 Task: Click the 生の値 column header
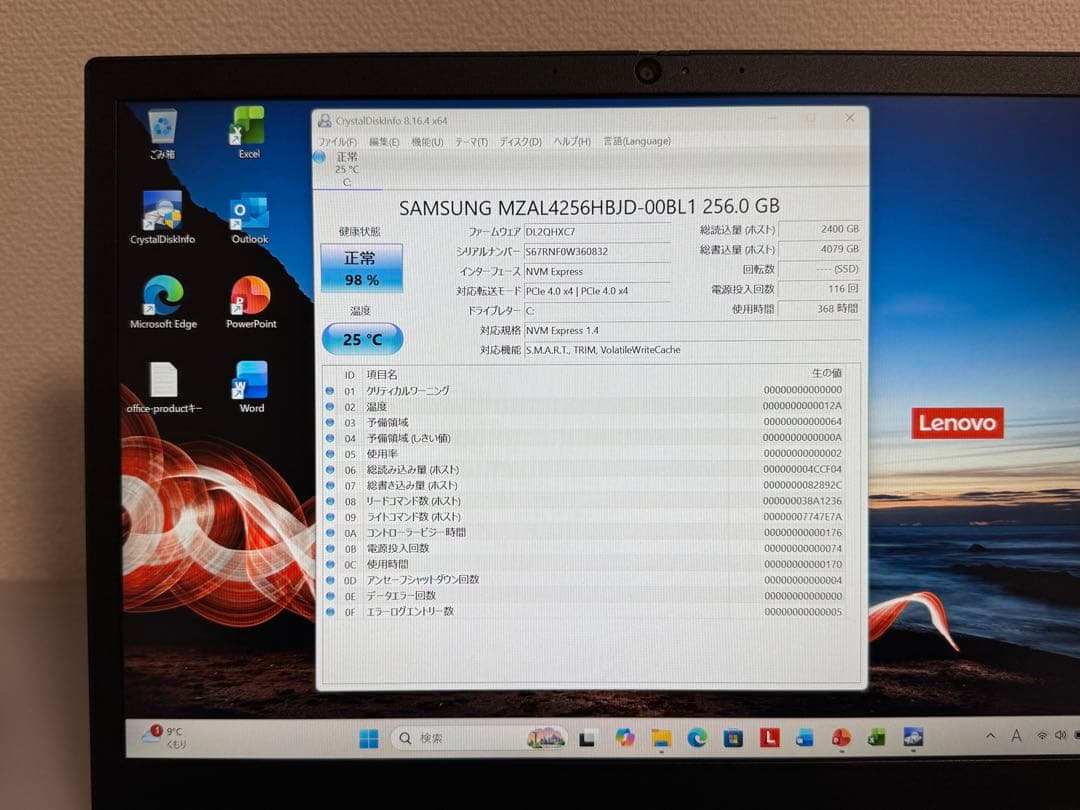point(827,373)
